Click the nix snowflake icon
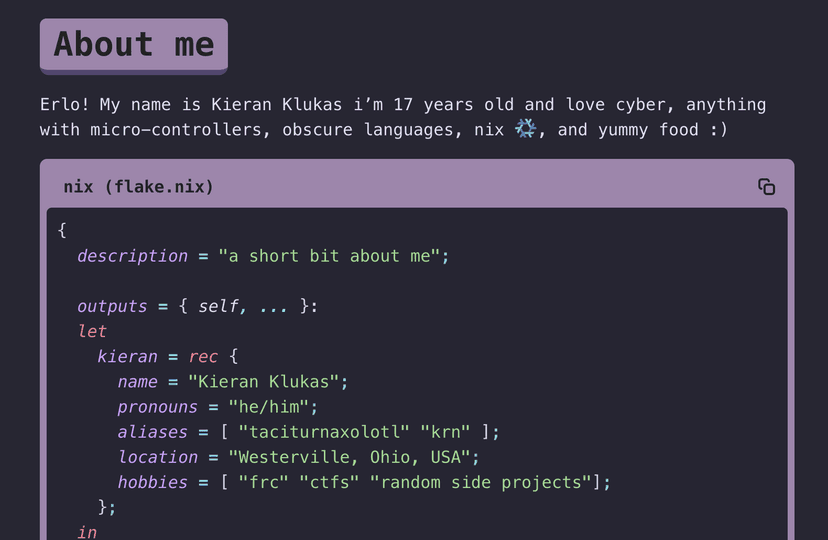Viewport: 828px width, 540px height. coord(526,129)
